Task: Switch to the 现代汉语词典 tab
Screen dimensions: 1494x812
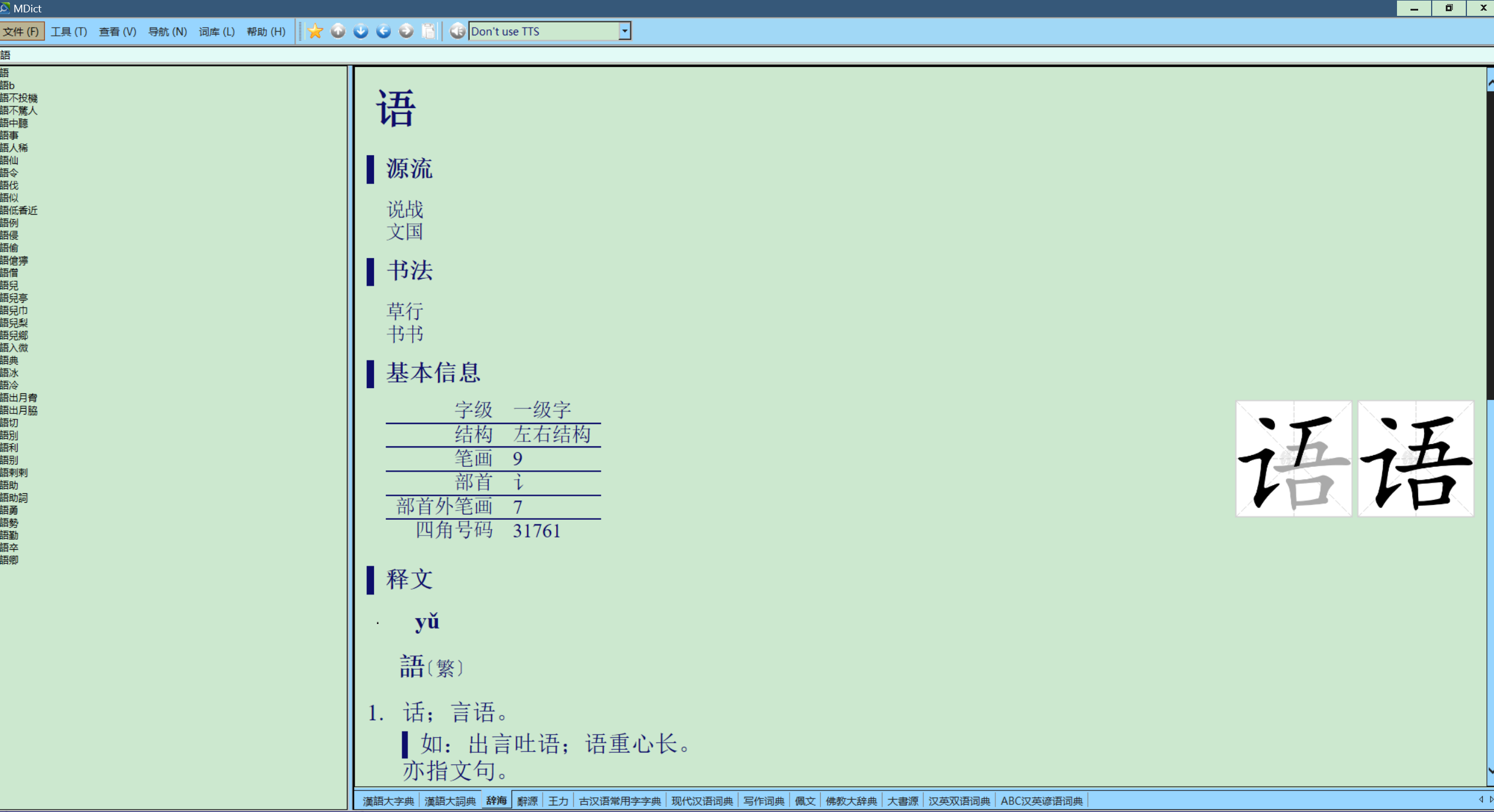Action: (x=702, y=801)
